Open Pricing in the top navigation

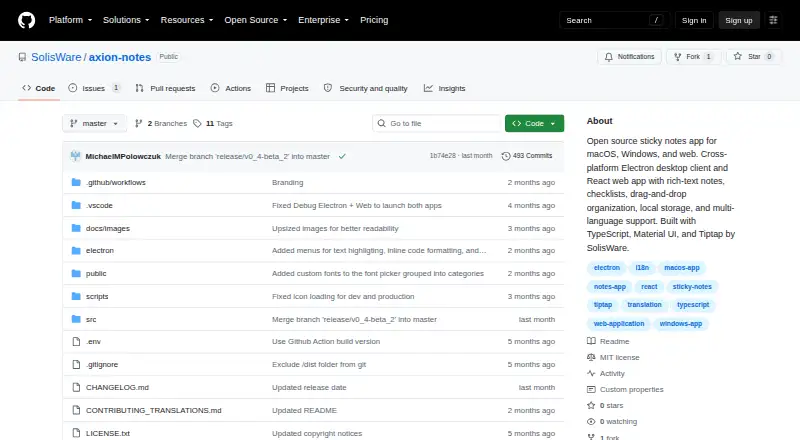[374, 20]
